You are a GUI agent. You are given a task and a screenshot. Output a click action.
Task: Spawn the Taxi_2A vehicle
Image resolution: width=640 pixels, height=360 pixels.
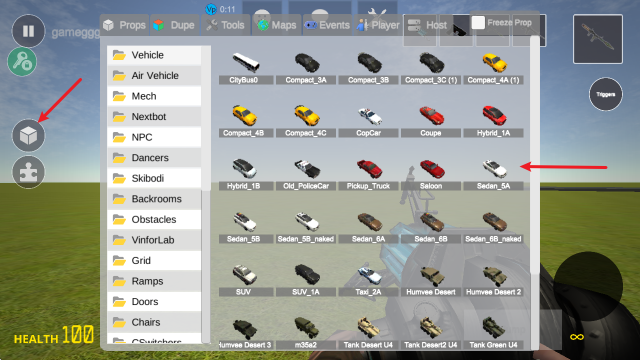pos(369,280)
